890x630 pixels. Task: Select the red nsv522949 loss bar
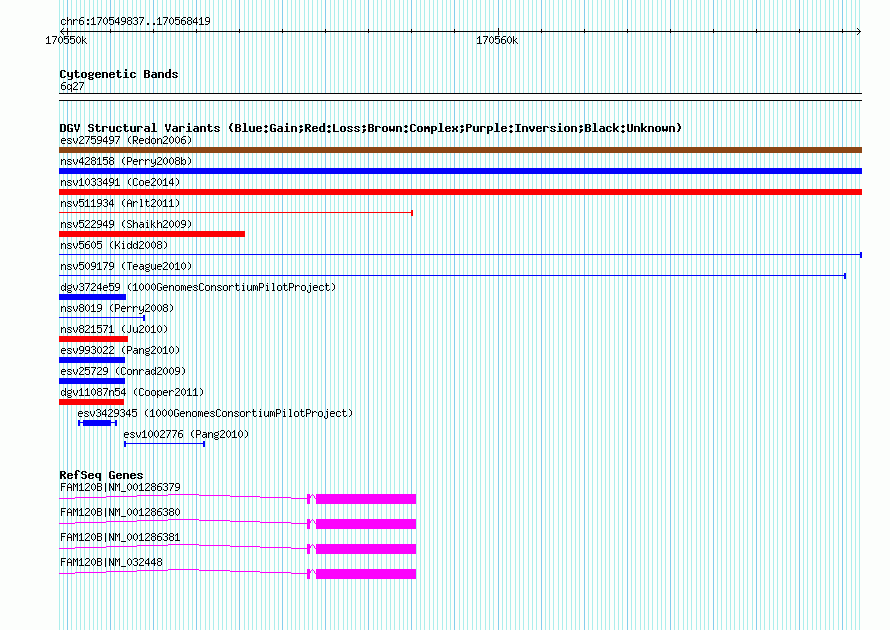pos(152,234)
